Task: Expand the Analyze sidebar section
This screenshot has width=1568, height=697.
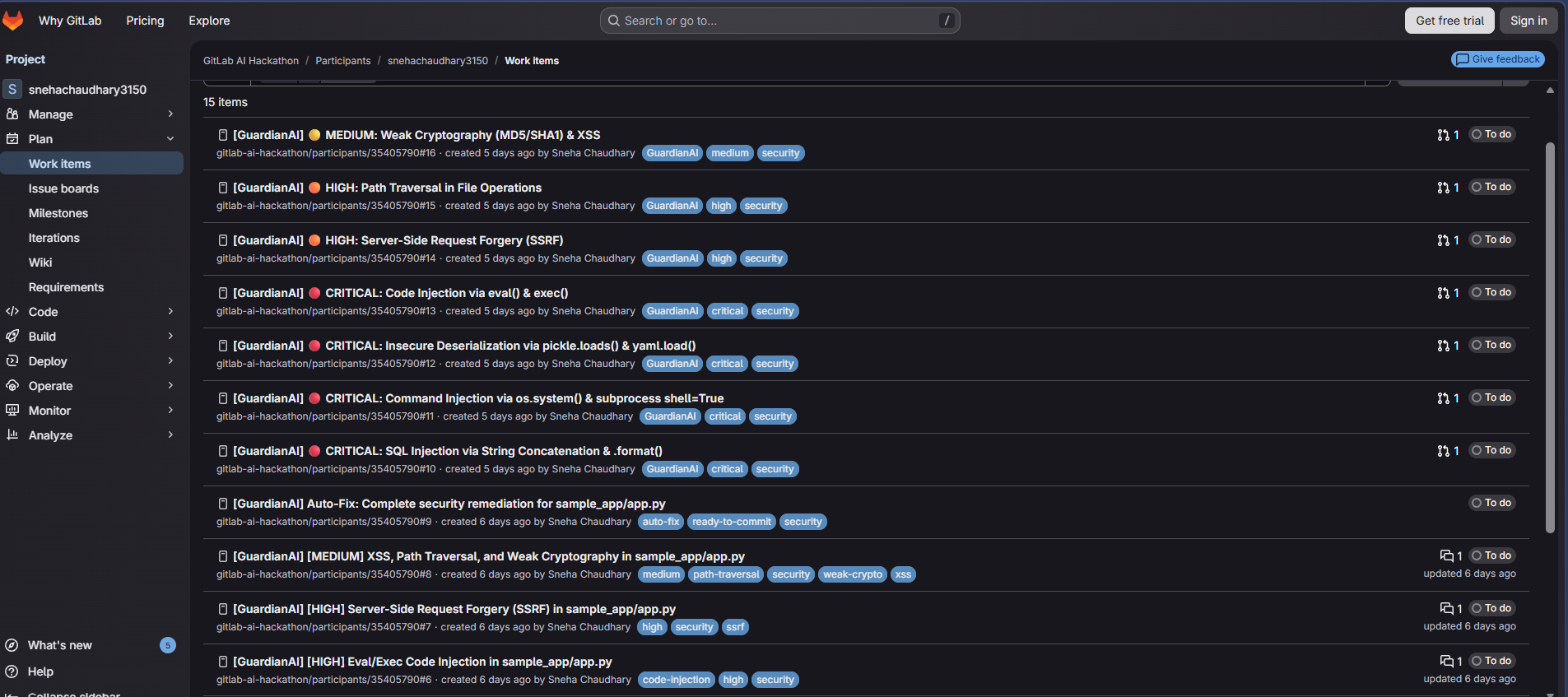Action: [170, 435]
